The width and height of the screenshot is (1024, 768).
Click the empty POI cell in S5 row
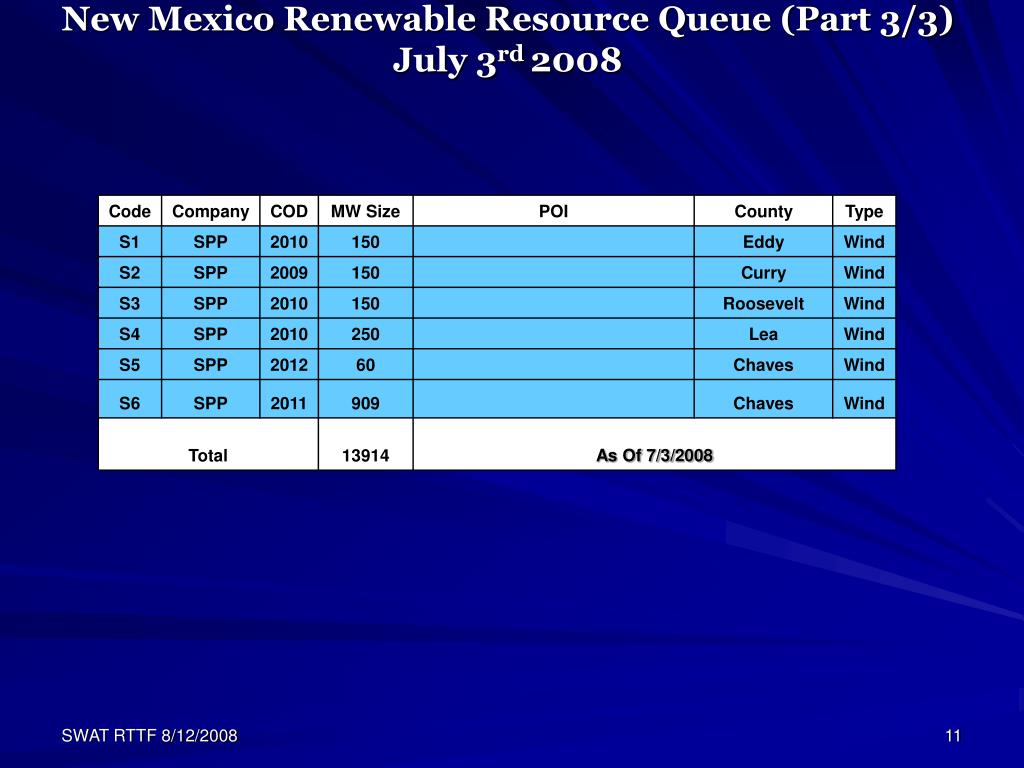[553, 364]
